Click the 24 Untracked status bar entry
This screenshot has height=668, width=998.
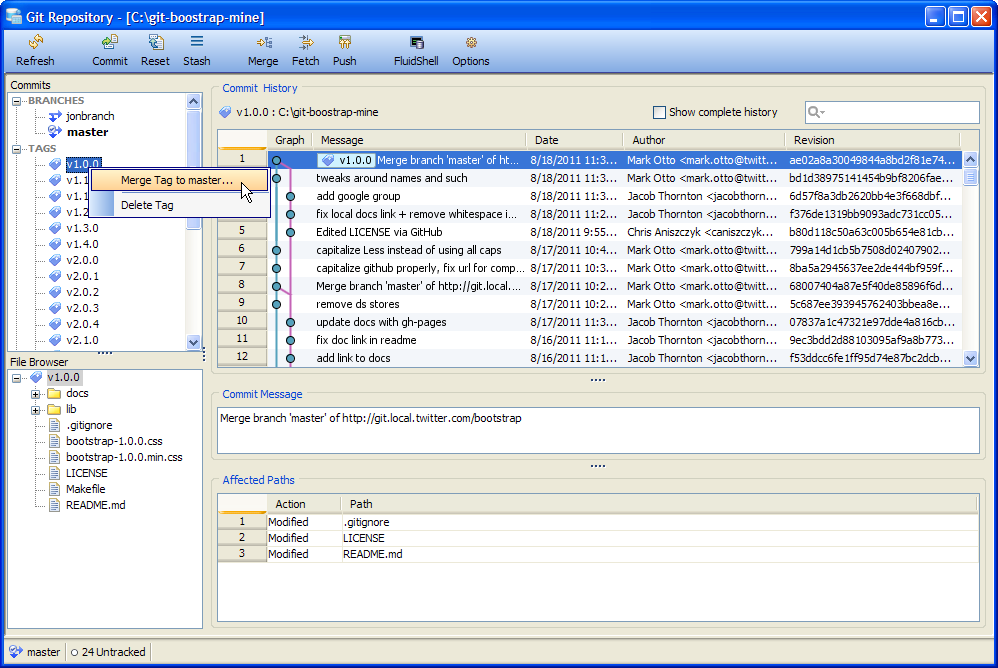point(108,652)
